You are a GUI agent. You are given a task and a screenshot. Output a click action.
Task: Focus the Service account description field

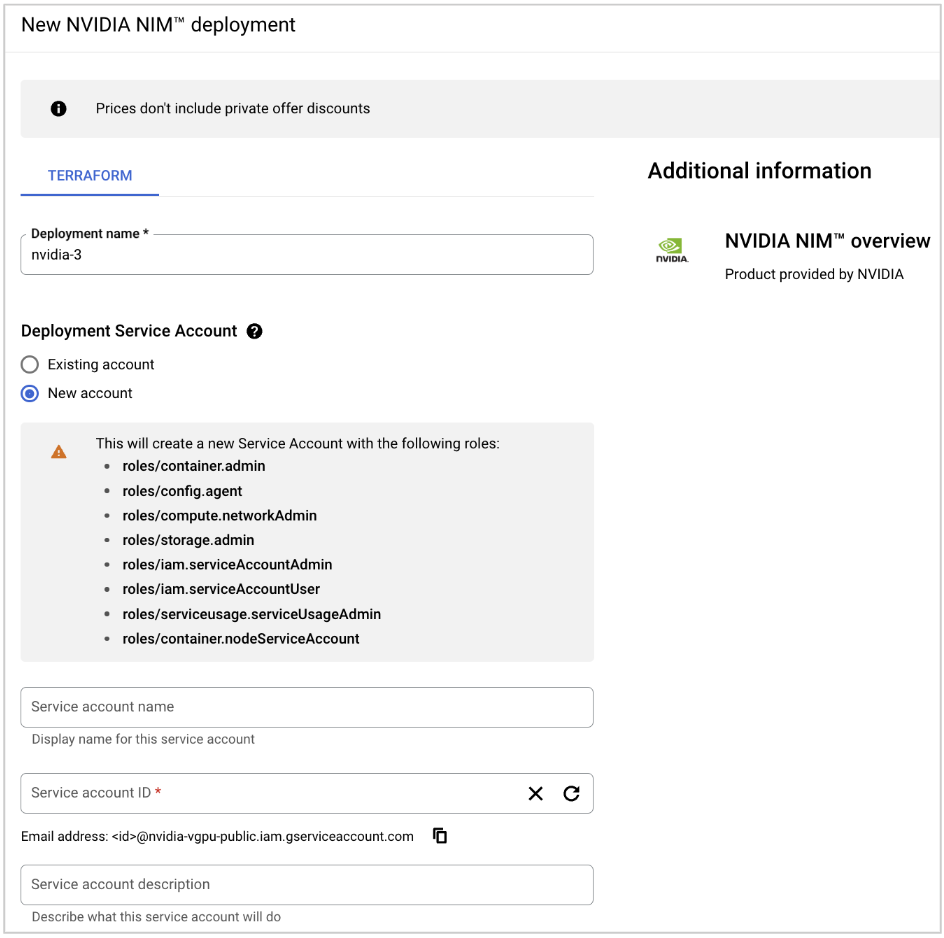[306, 885]
